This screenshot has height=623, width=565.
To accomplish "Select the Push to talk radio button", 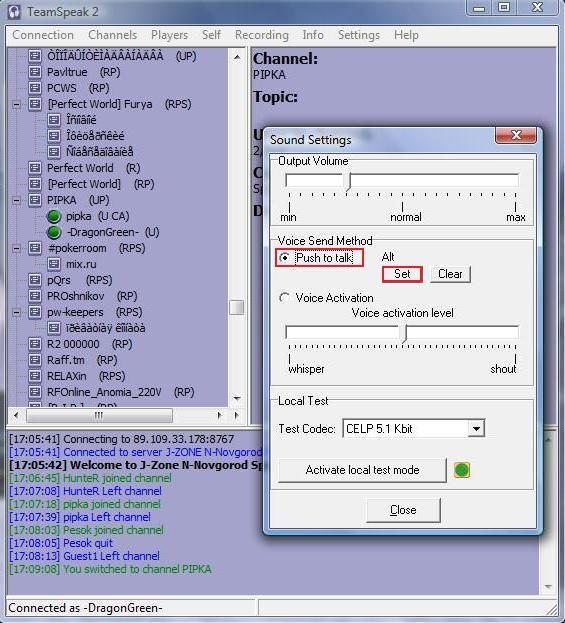I will 284,257.
